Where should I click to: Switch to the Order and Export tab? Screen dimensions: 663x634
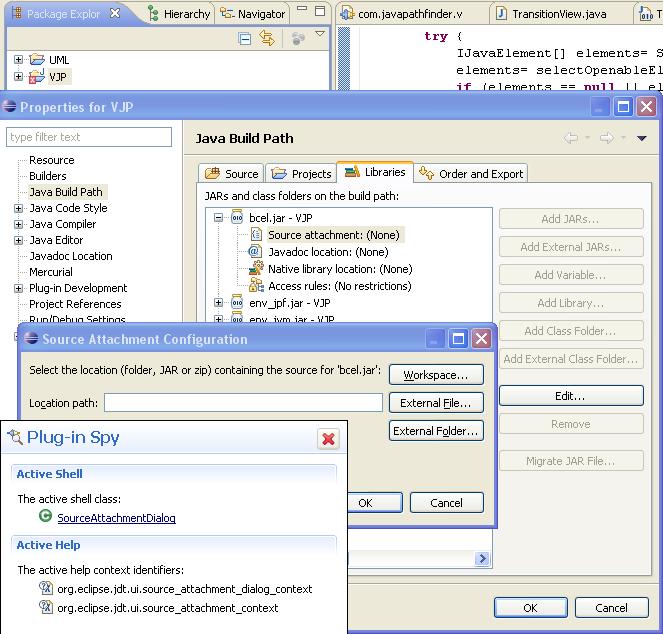pos(471,174)
